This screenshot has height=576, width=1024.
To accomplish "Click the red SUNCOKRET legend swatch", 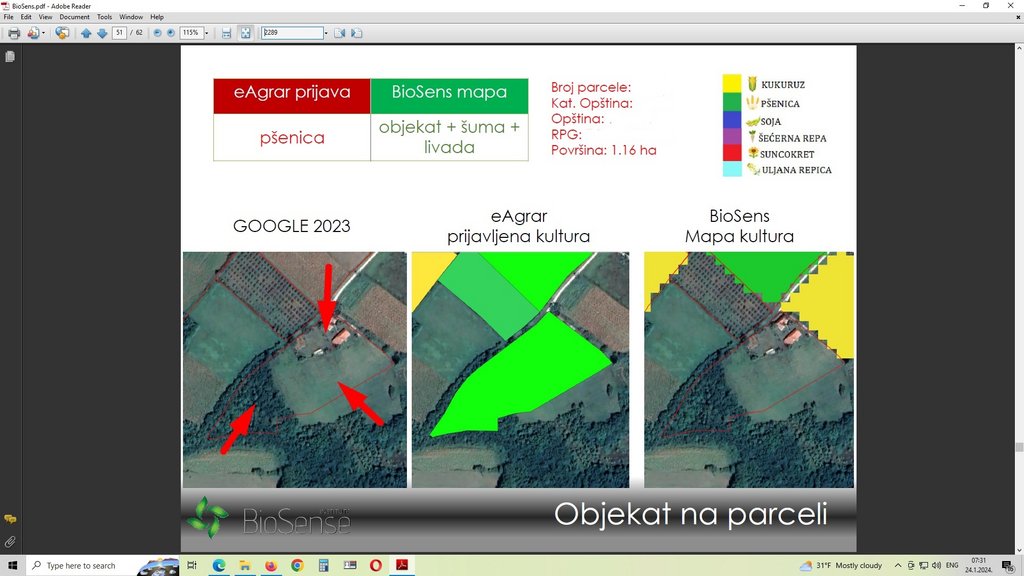I will pyautogui.click(x=731, y=153).
